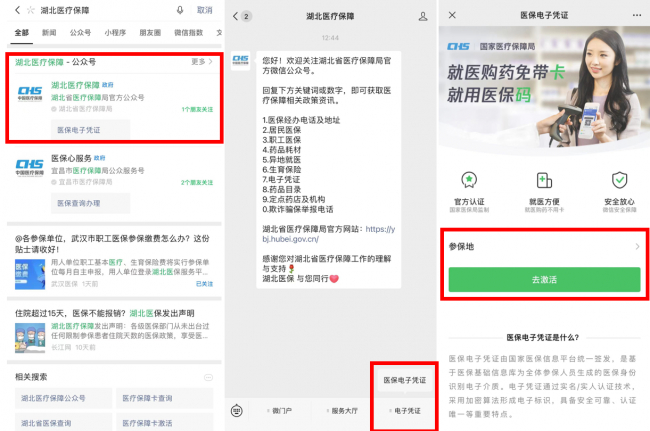650x431 pixels.
Task: Open the account profile person icon in chat
Action: tap(423, 16)
